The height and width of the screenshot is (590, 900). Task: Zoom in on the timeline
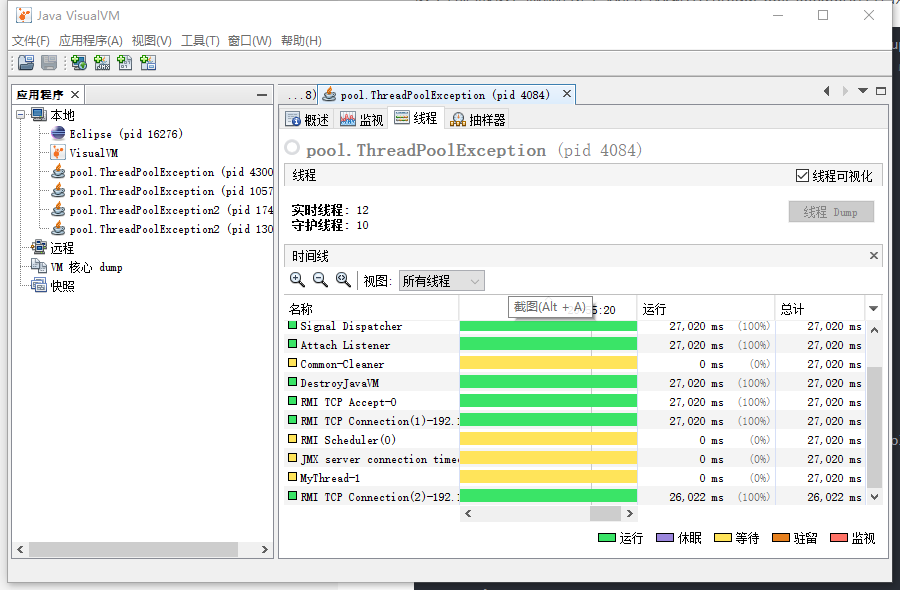[297, 280]
